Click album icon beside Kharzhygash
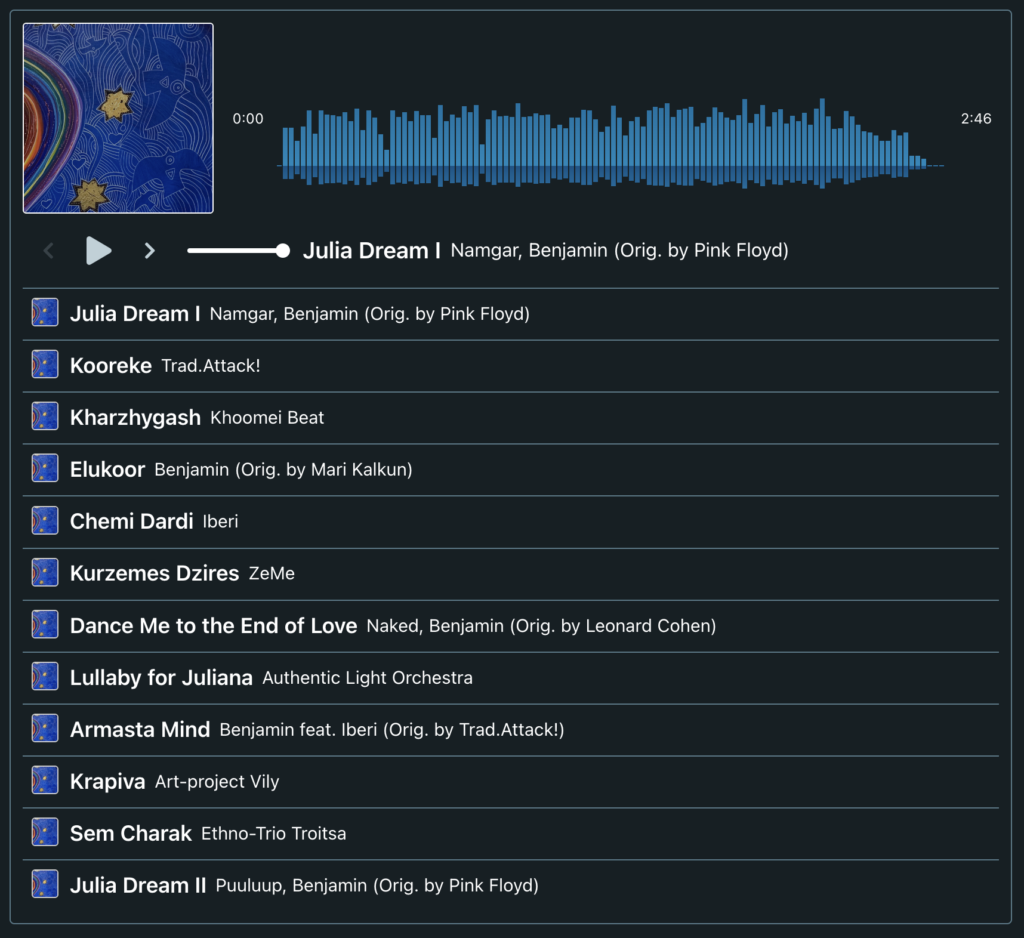The height and width of the screenshot is (938, 1024). click(44, 416)
